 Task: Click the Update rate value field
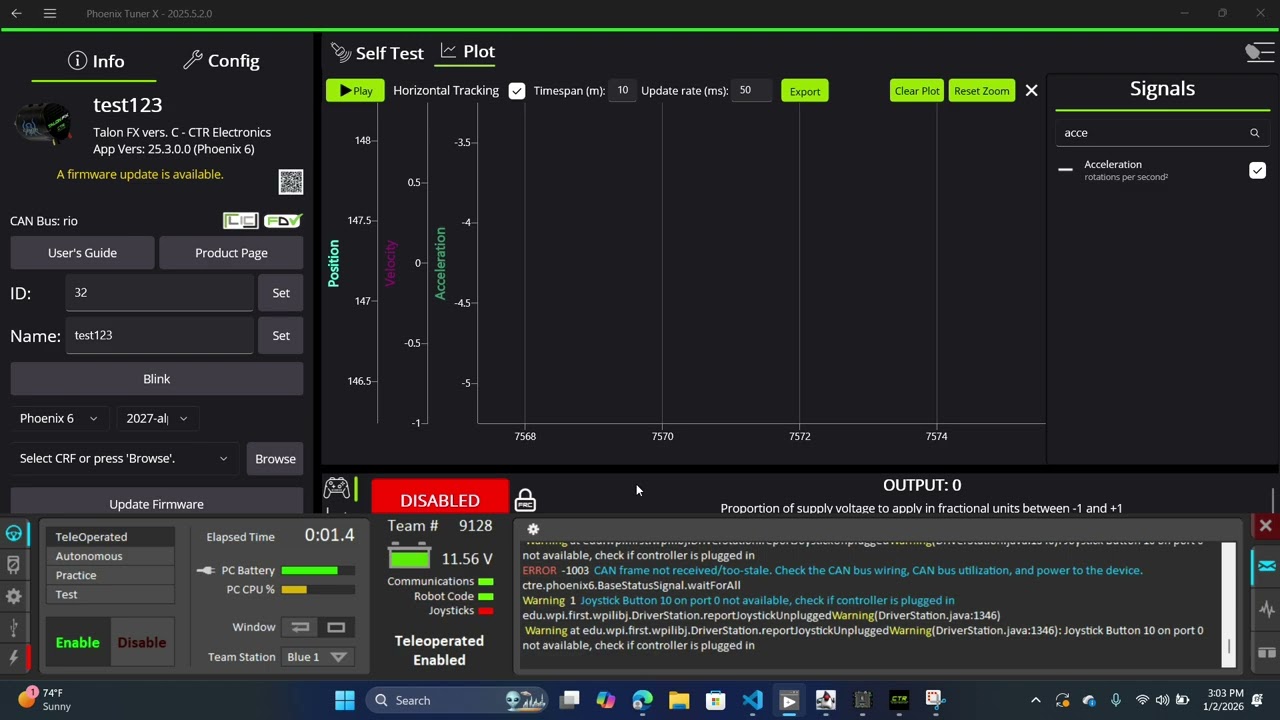pos(751,91)
